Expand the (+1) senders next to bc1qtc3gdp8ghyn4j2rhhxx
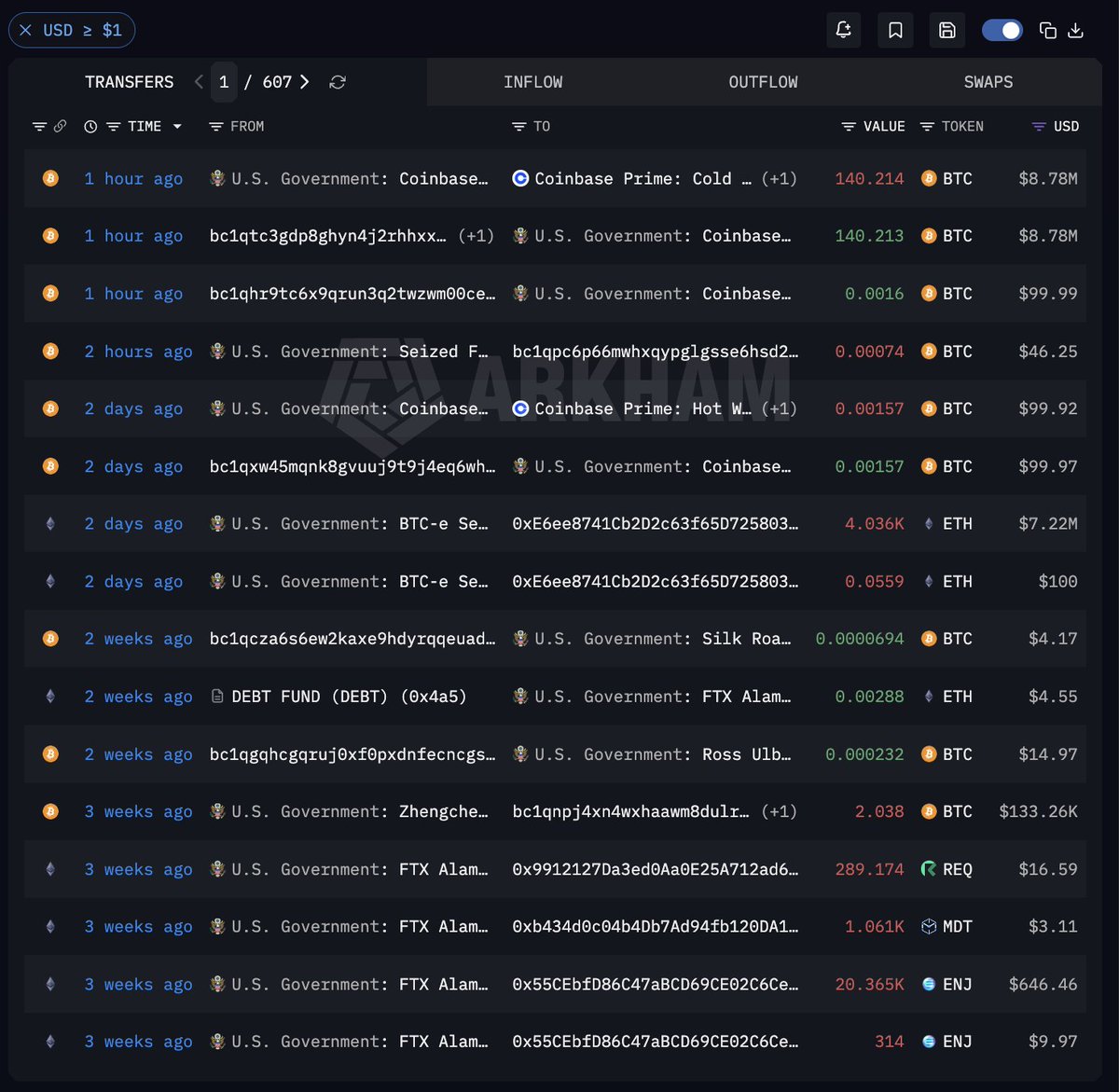The height and width of the screenshot is (1092, 1119). [x=476, y=236]
